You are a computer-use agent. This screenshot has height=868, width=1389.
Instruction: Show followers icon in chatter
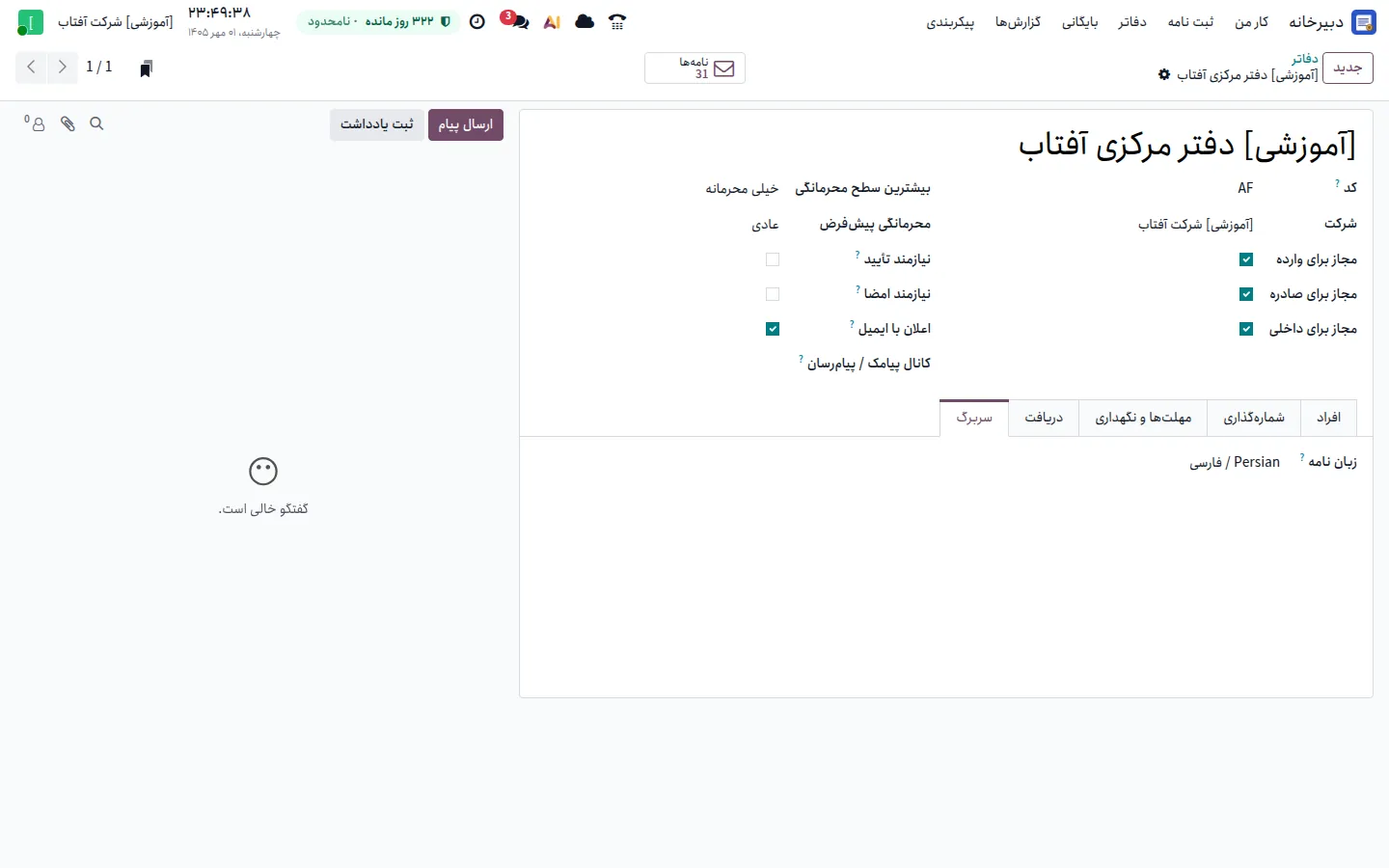[x=36, y=123]
